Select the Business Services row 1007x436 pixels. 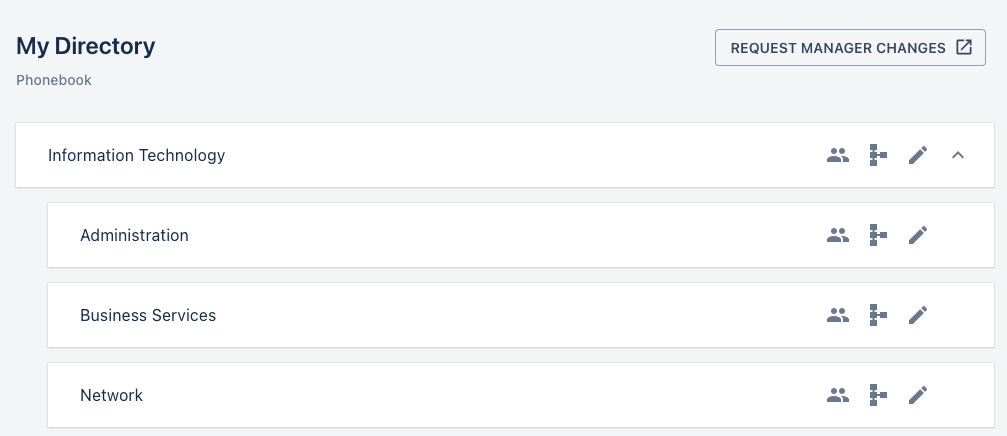148,315
